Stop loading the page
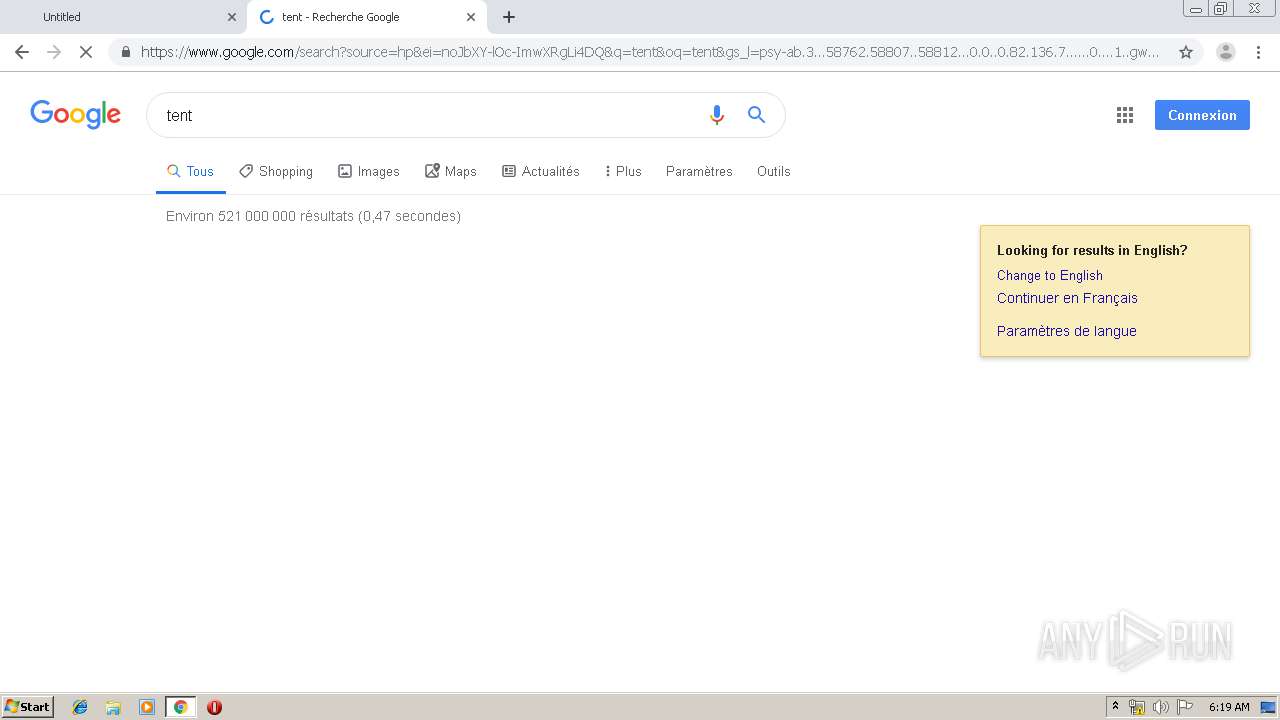Viewport: 1280px width, 720px height. 86,52
